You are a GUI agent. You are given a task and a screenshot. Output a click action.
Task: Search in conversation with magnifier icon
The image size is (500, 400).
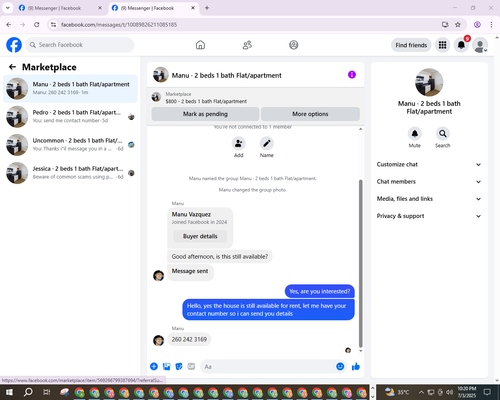[443, 134]
